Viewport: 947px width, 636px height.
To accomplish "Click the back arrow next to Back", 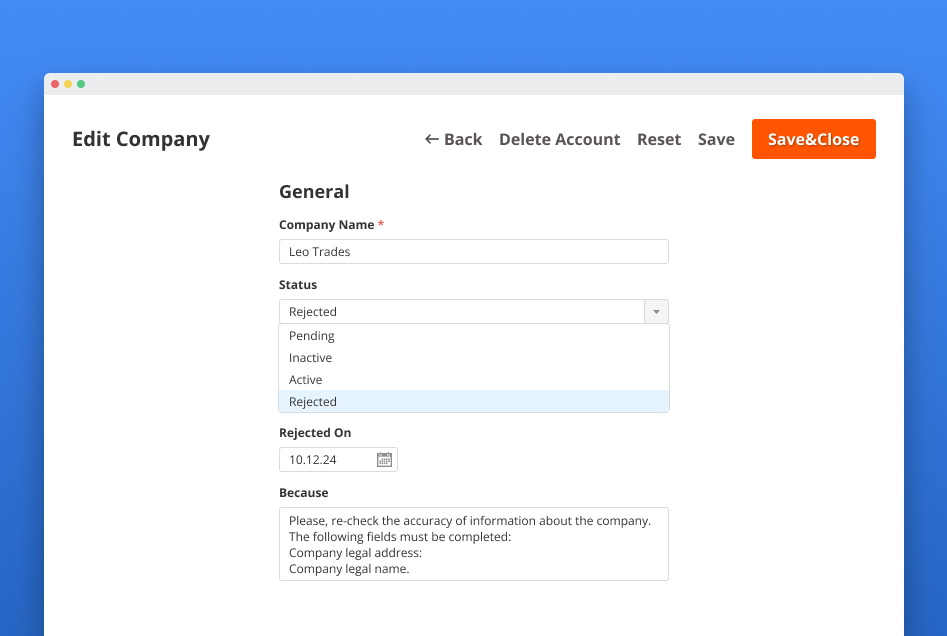I will pos(431,139).
